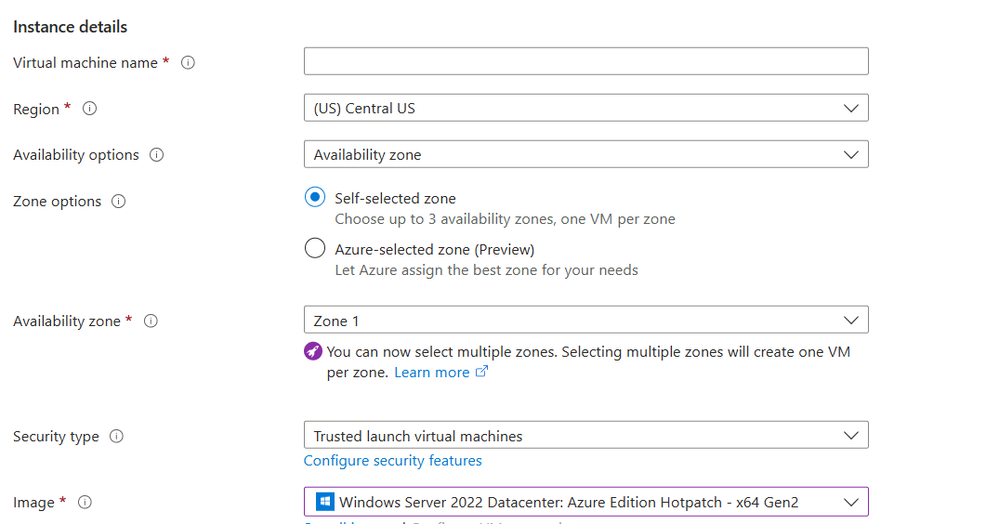The height and width of the screenshot is (524, 999).
Task: Select the Self-selected zone radio button
Action: pyautogui.click(x=315, y=198)
